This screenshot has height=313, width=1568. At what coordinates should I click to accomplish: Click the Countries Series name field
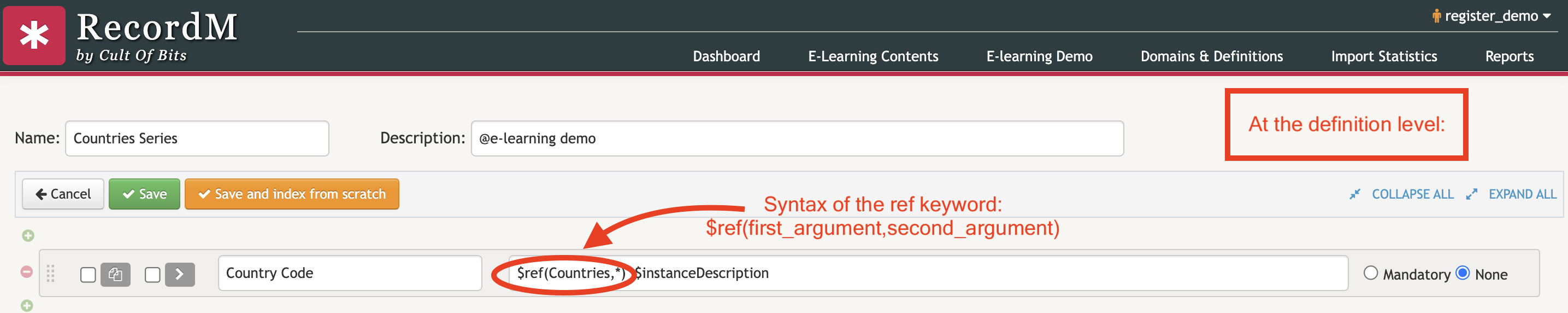pos(197,138)
